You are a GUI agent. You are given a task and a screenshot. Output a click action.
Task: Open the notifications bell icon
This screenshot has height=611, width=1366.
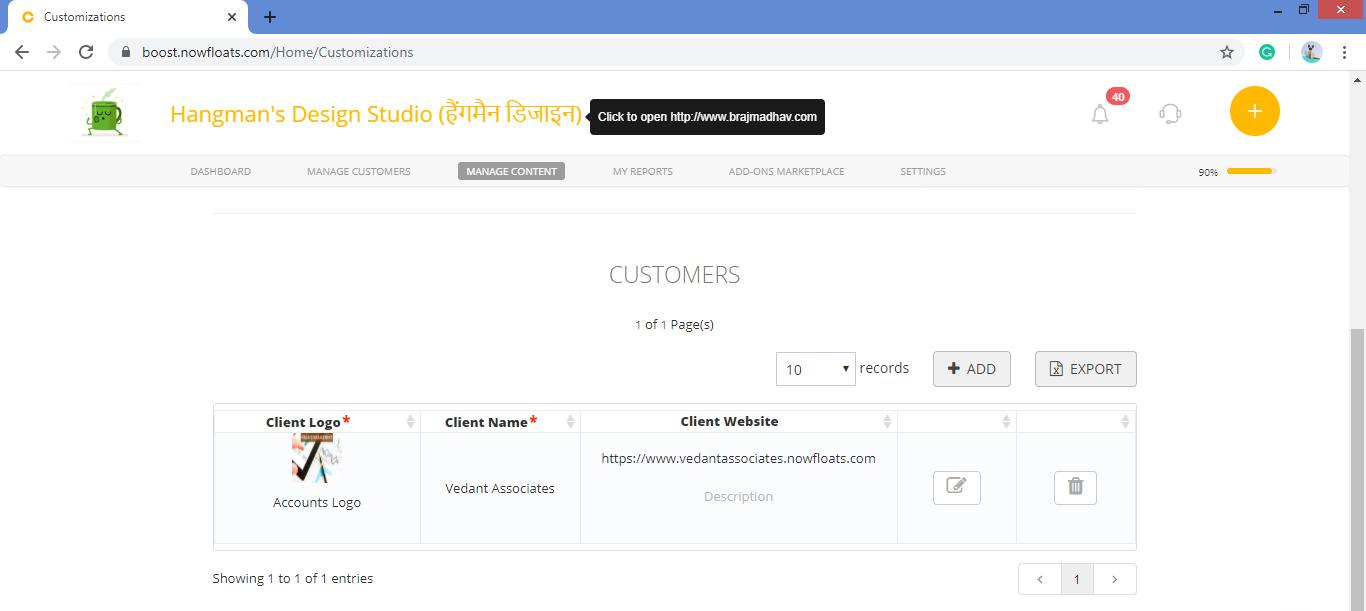point(1100,114)
